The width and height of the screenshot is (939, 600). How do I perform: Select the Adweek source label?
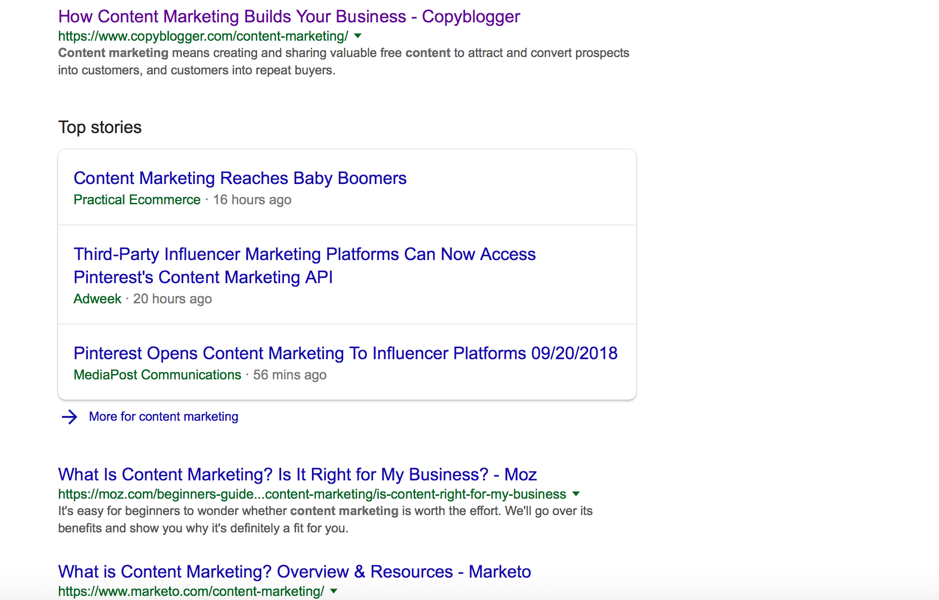click(97, 299)
